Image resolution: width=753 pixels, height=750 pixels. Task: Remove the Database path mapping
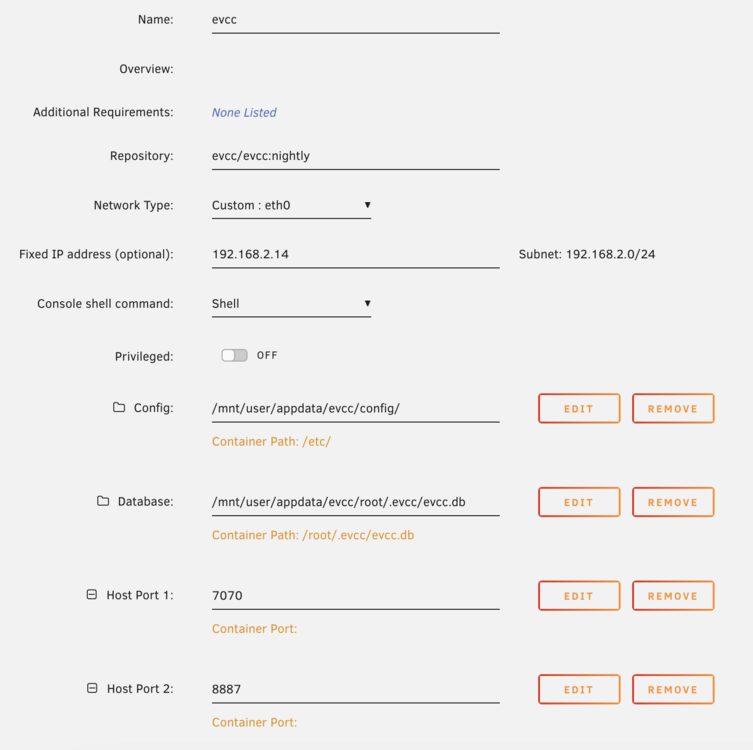pyautogui.click(x=673, y=502)
